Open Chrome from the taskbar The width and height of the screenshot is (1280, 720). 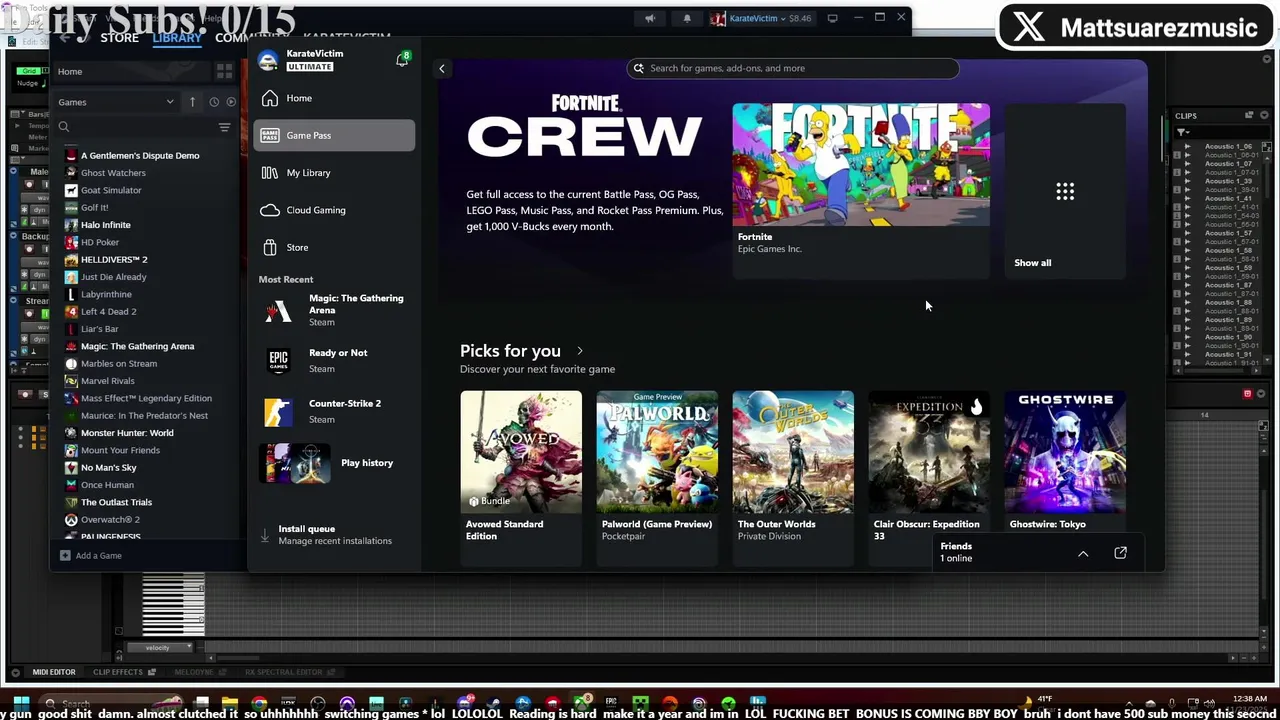click(x=259, y=703)
